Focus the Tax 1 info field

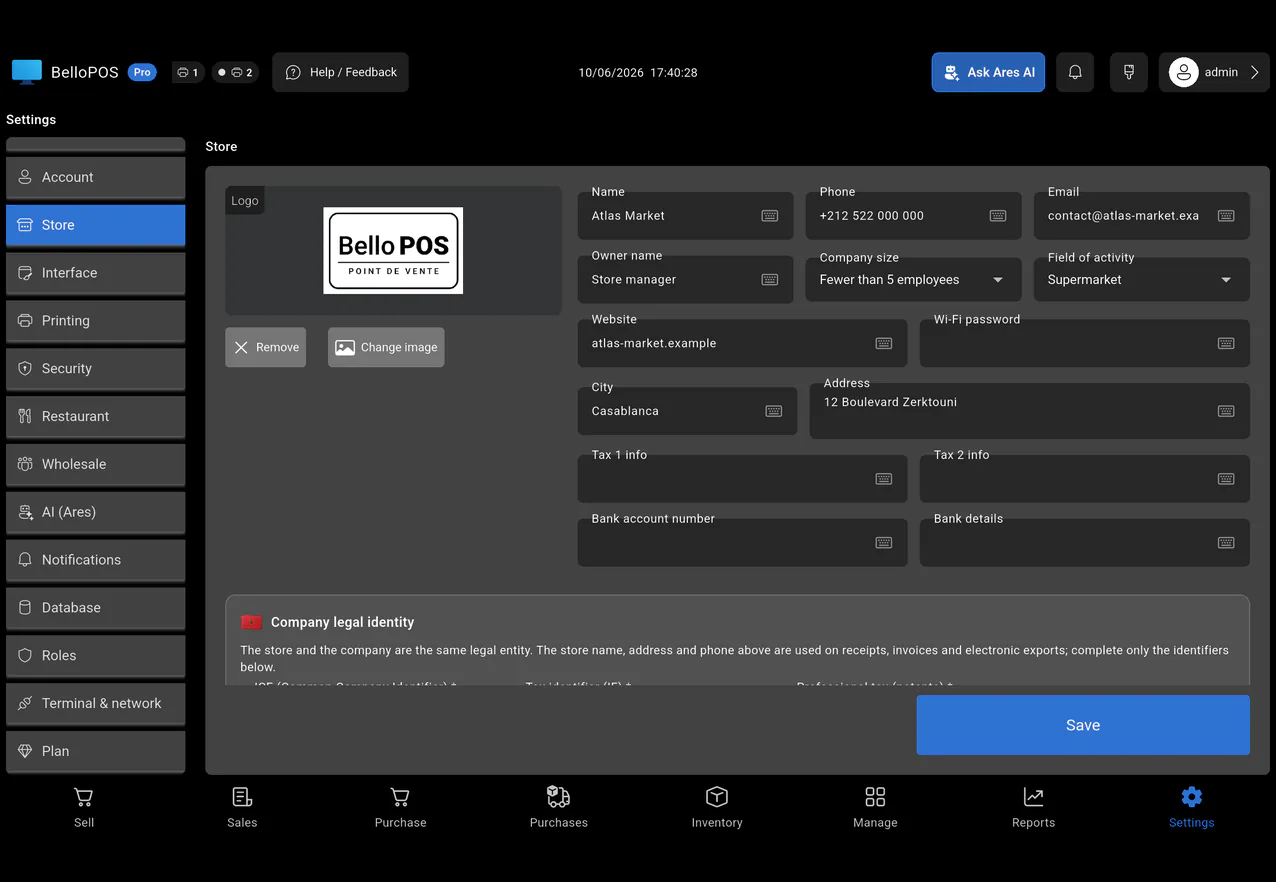point(743,479)
